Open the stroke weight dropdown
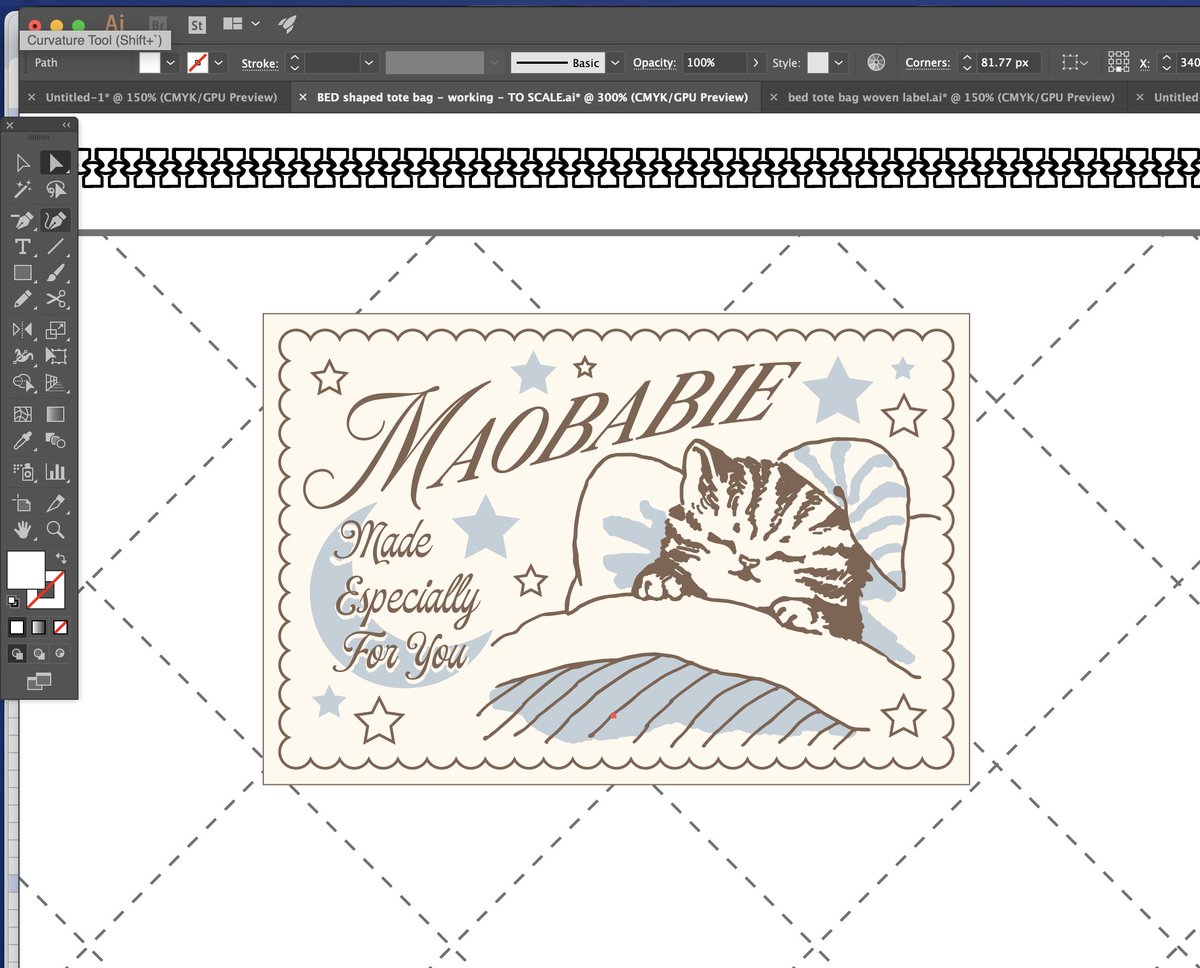This screenshot has width=1200, height=968. pos(368,63)
